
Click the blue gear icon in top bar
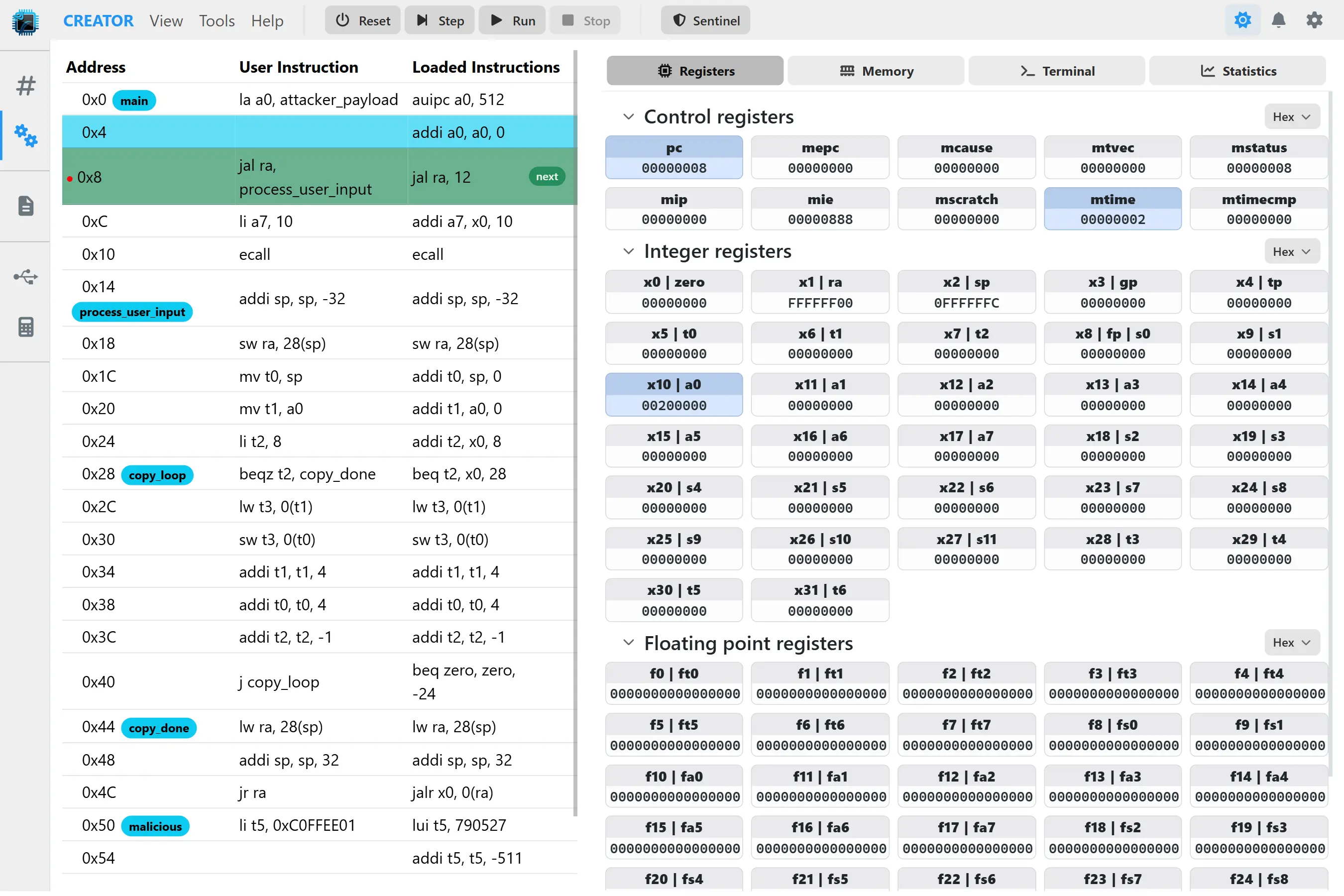(x=1242, y=20)
